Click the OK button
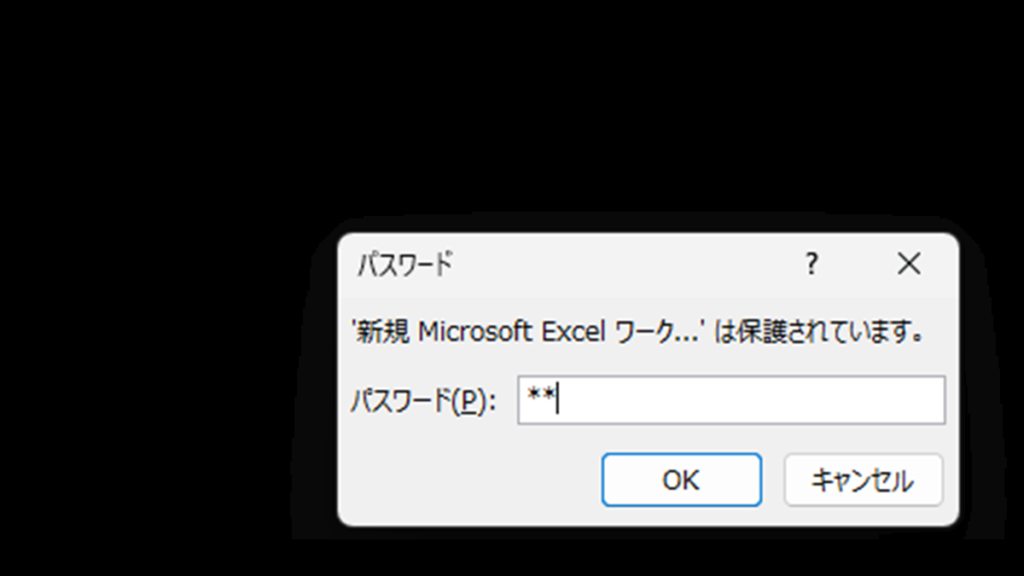 tap(681, 480)
